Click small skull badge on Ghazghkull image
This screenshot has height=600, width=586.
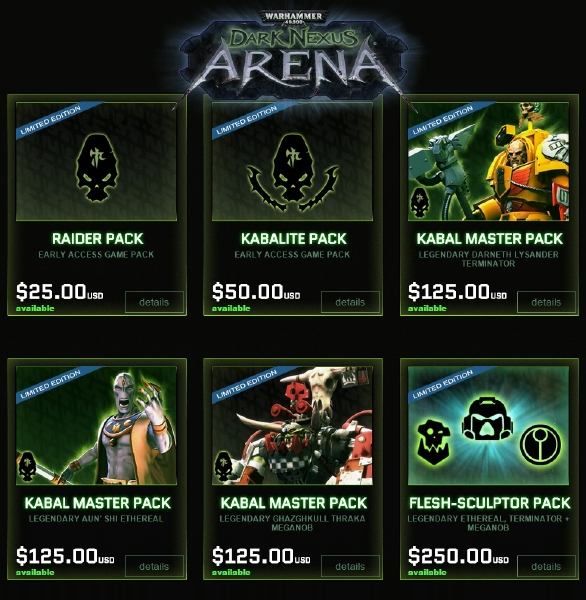click(223, 466)
